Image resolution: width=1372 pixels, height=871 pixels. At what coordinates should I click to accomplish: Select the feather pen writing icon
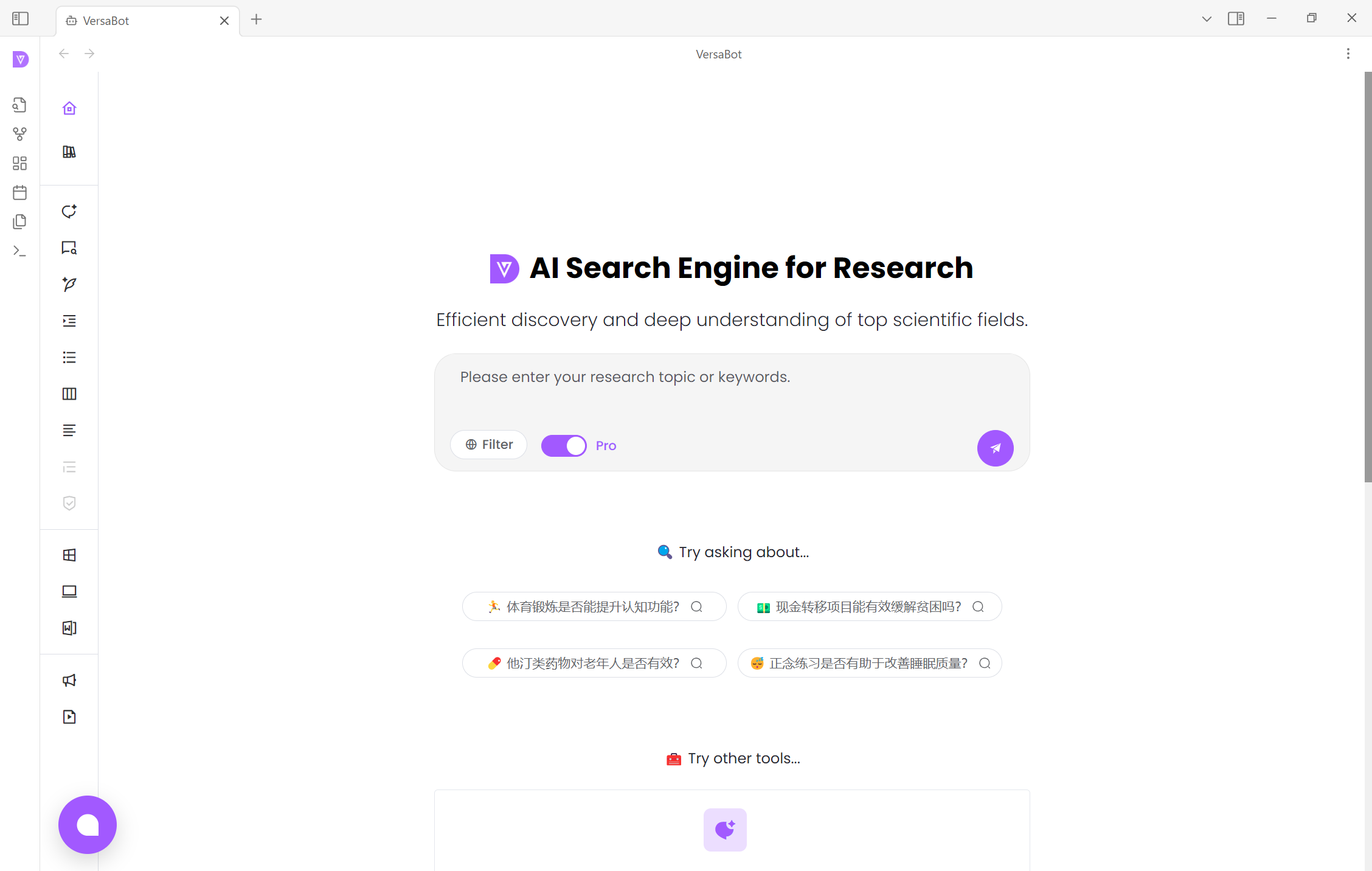[69, 284]
